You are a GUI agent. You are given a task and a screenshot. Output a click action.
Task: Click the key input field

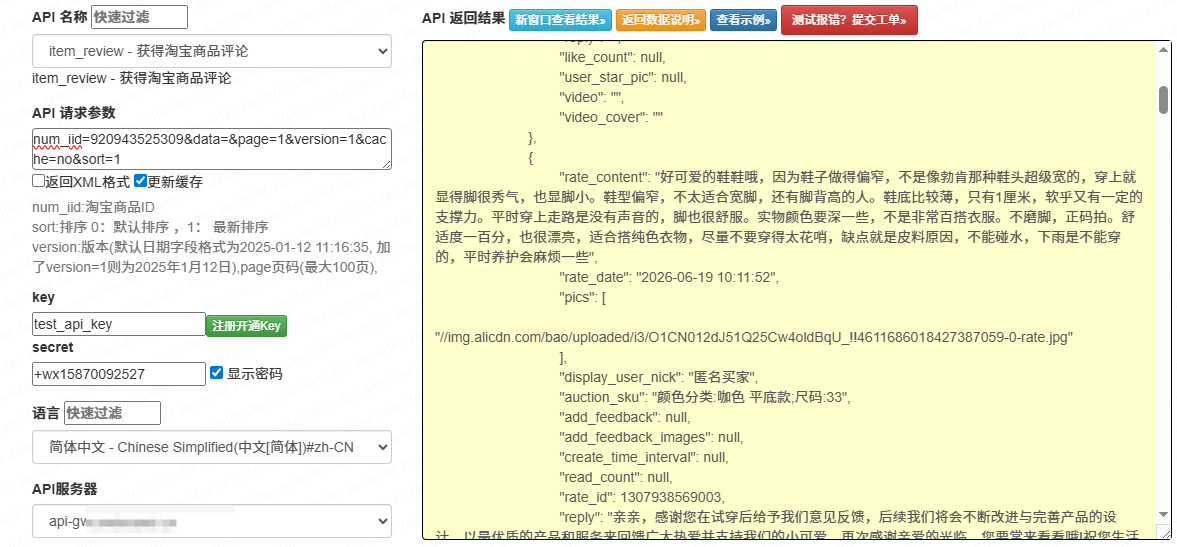tap(119, 324)
